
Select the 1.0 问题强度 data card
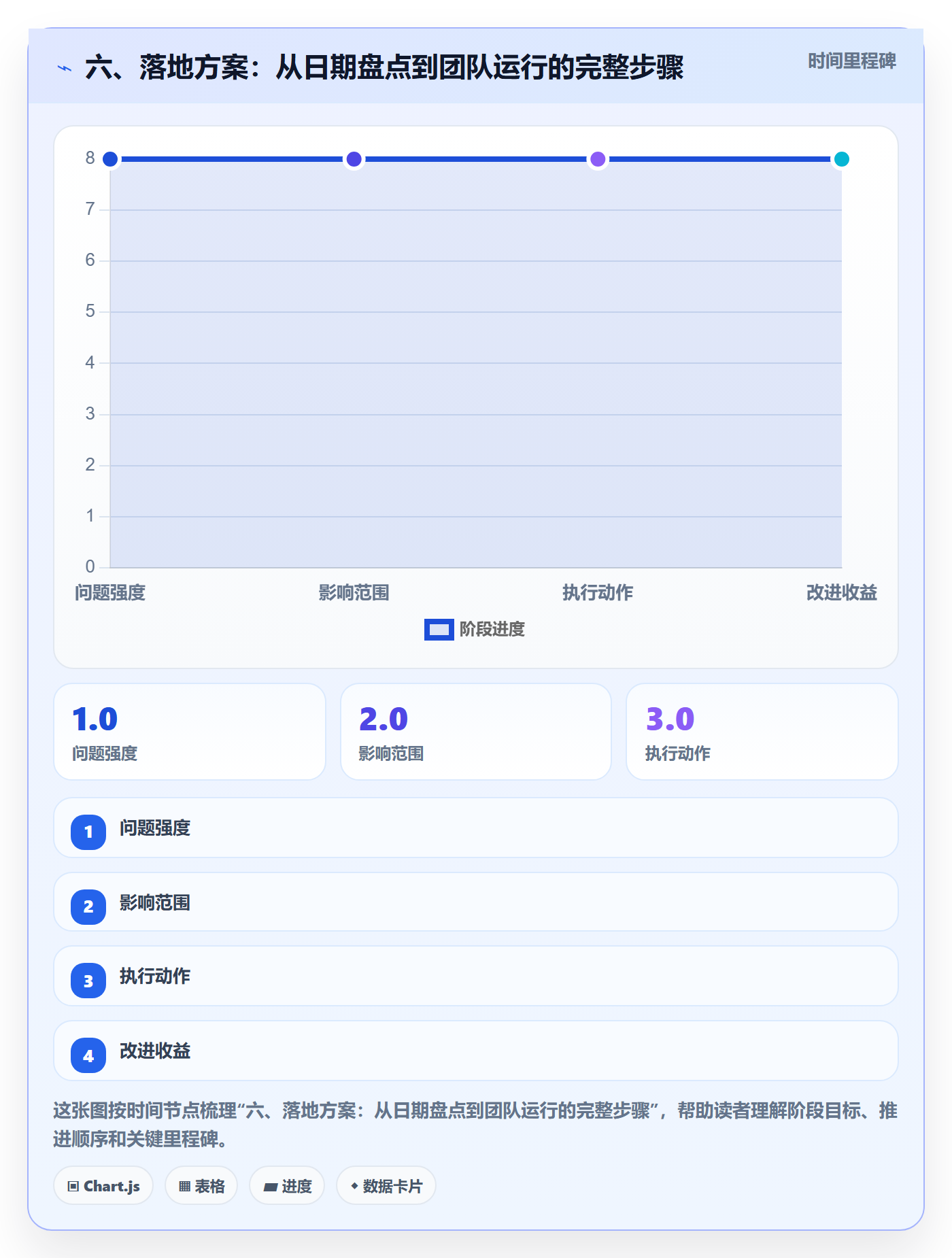point(190,732)
